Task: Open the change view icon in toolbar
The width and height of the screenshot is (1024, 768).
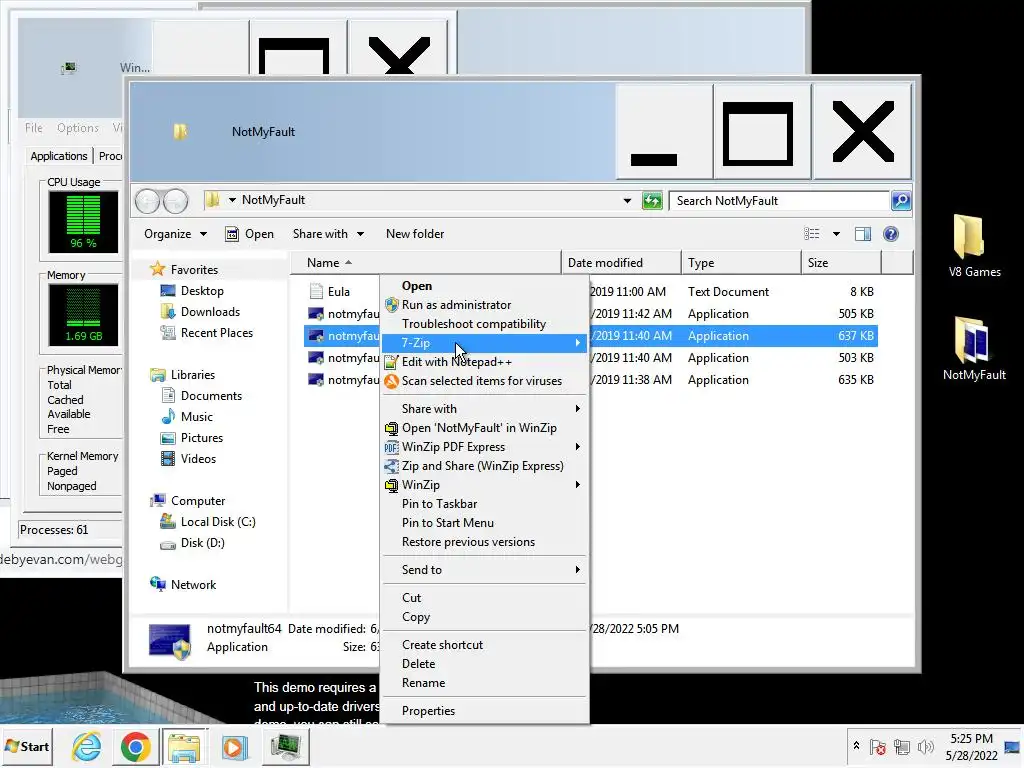Action: coord(812,234)
